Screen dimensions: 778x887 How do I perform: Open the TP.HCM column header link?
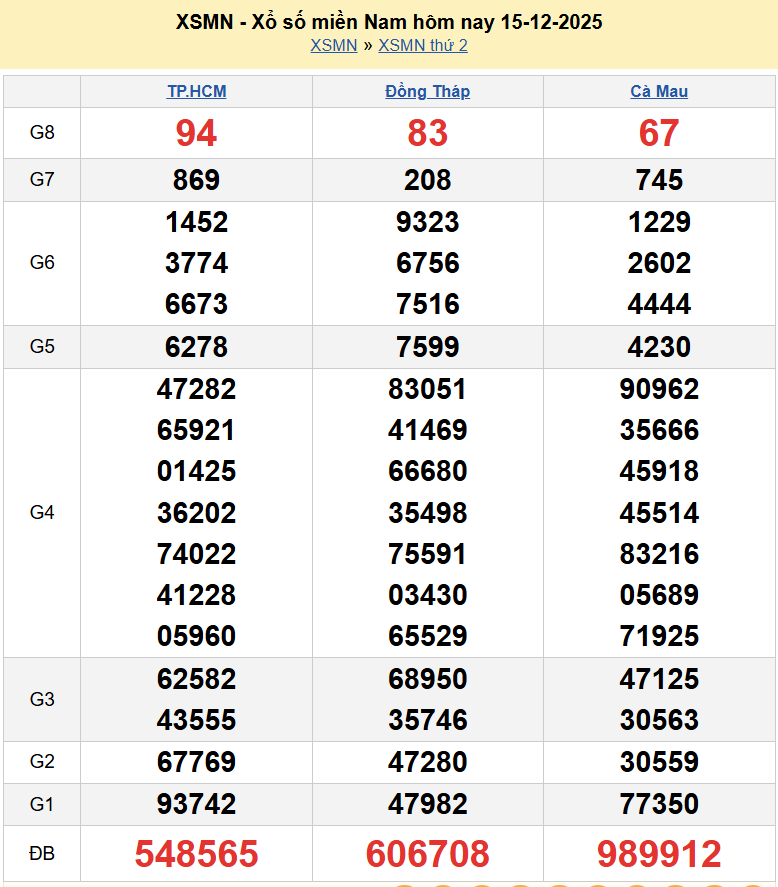pos(196,91)
